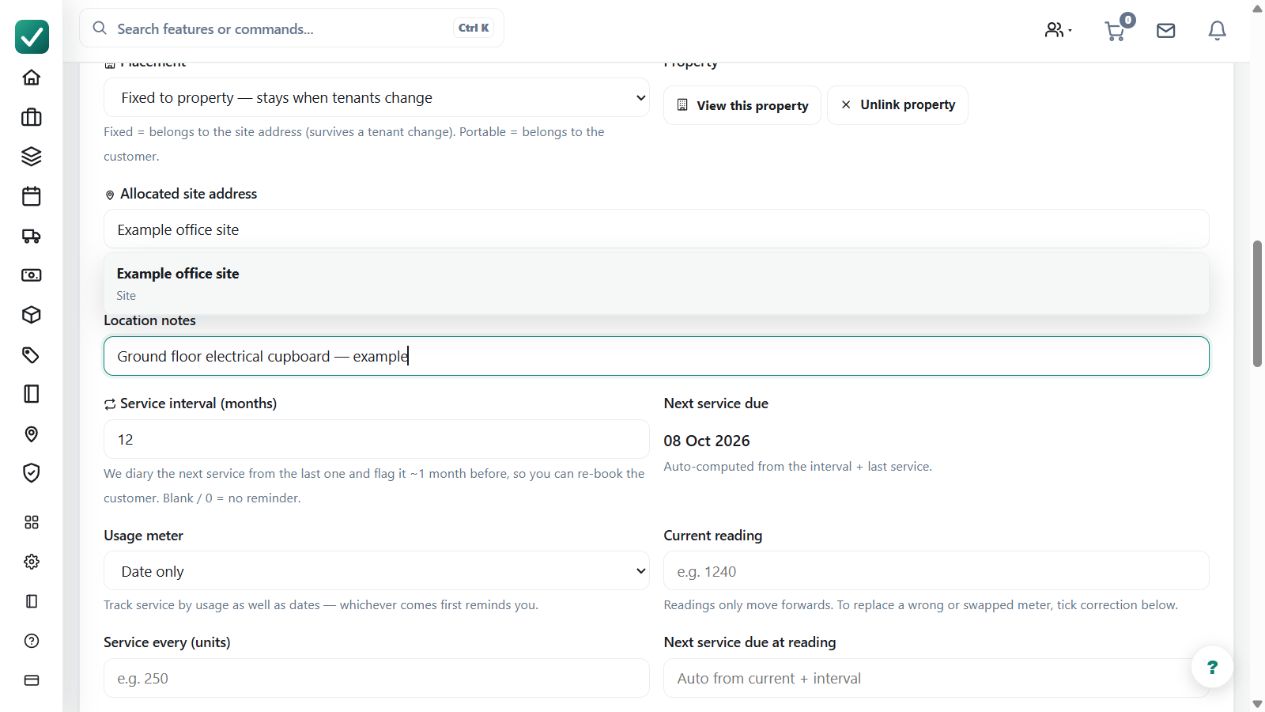Click the Service interval (months) label

[x=198, y=404]
